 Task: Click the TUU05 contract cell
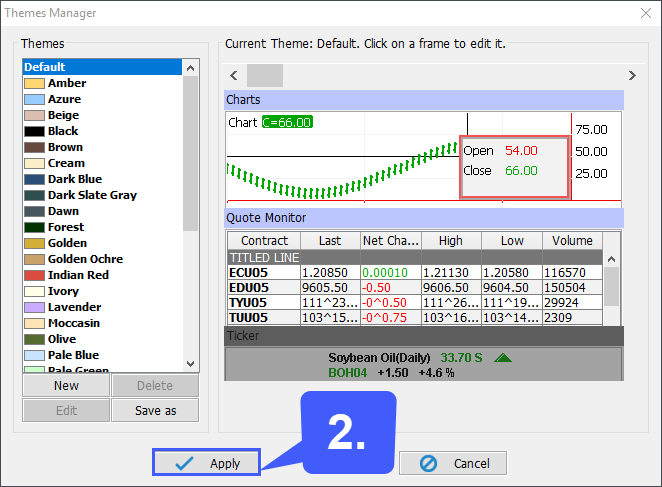pos(264,318)
